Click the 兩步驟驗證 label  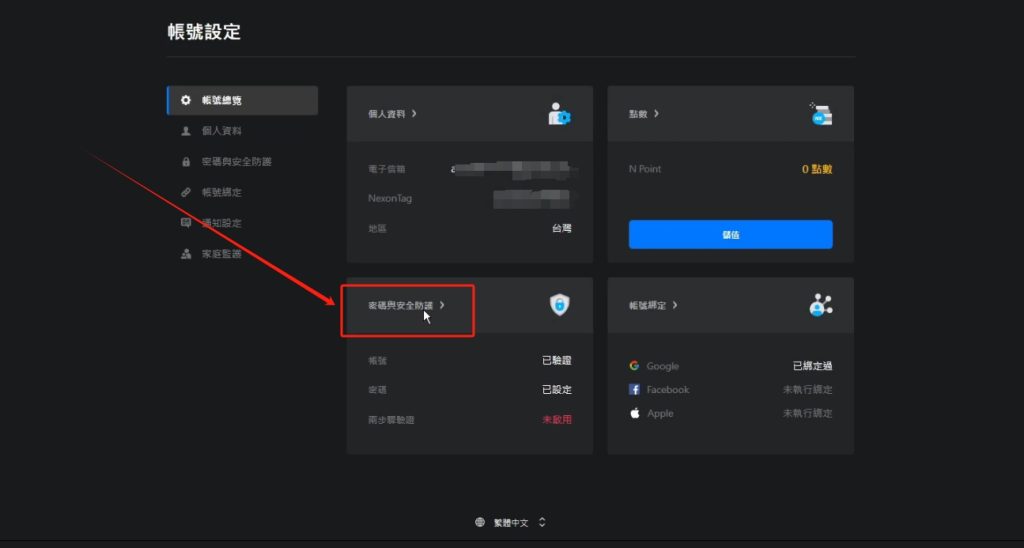tap(391, 419)
